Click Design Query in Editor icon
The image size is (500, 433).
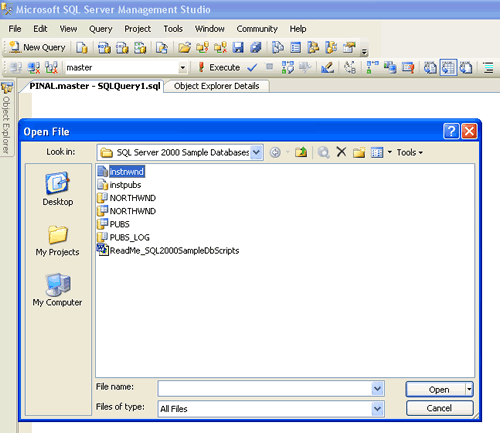(327, 68)
